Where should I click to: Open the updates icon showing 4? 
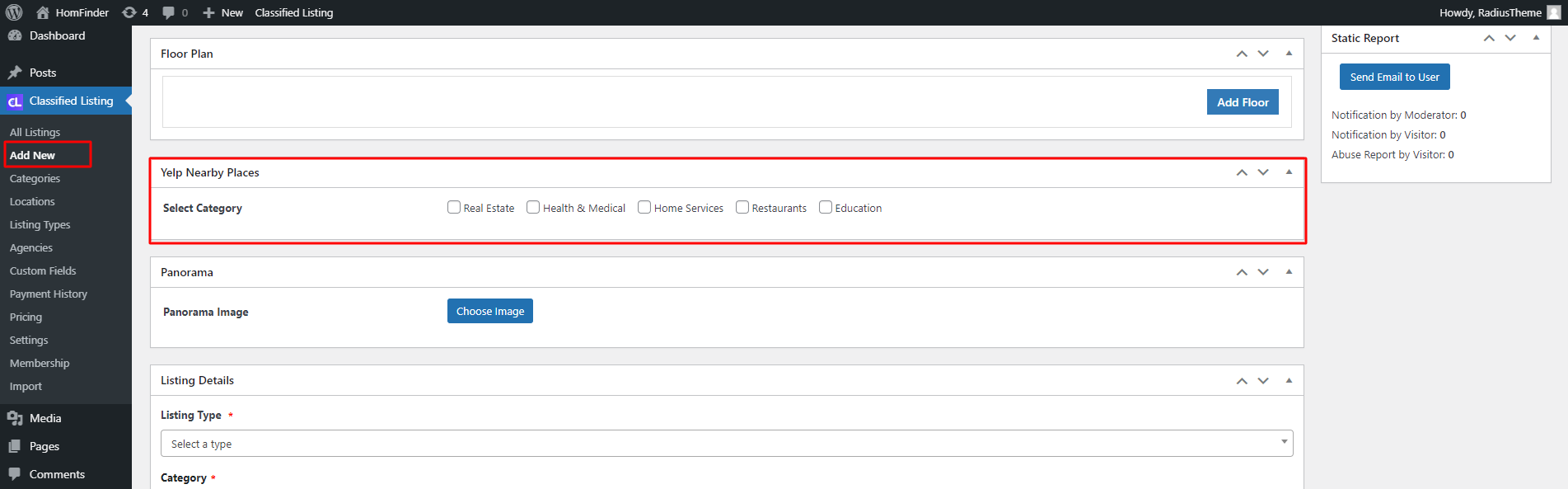(x=129, y=12)
